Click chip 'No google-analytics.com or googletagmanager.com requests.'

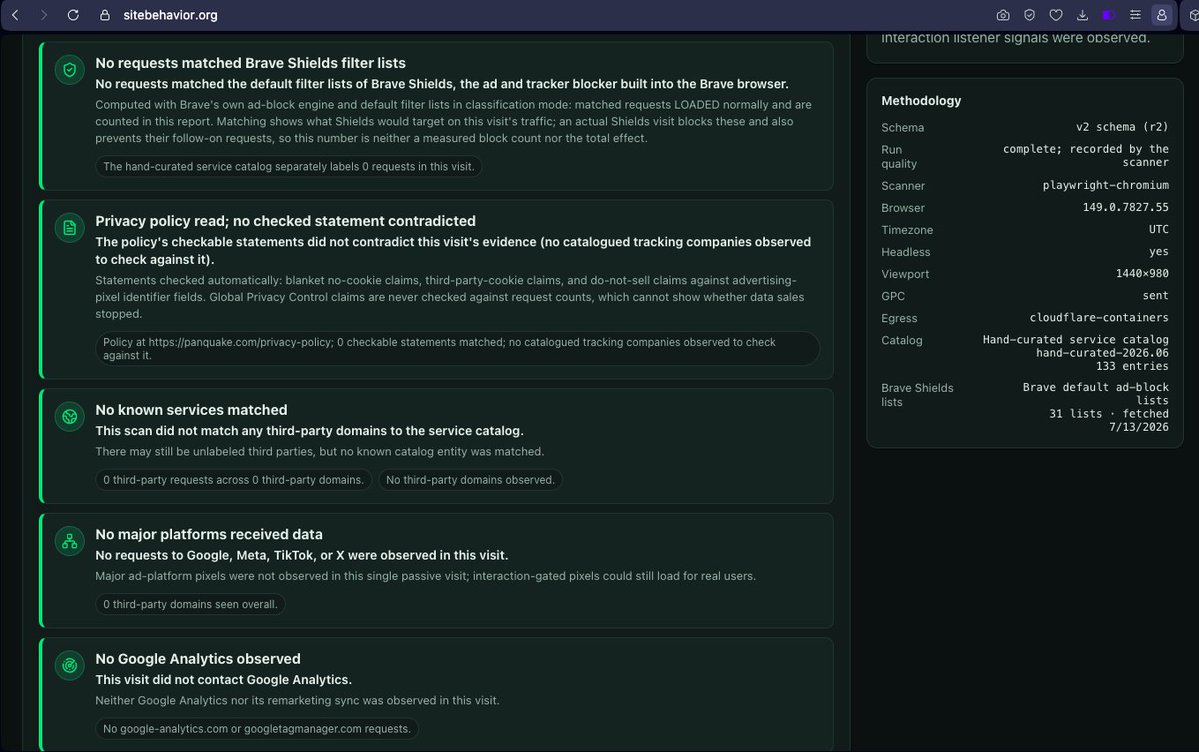(257, 729)
